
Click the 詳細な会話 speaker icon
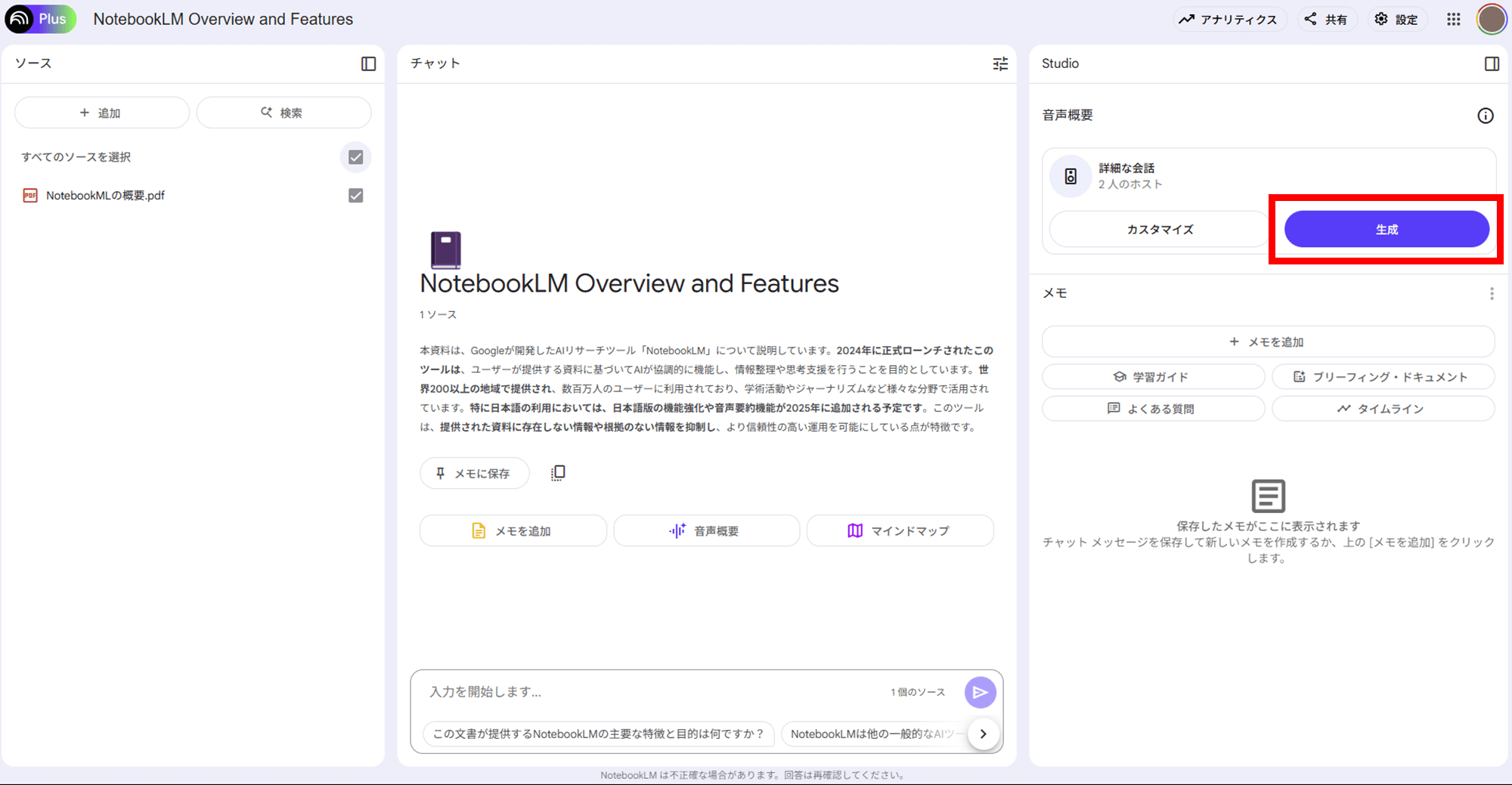(1070, 176)
